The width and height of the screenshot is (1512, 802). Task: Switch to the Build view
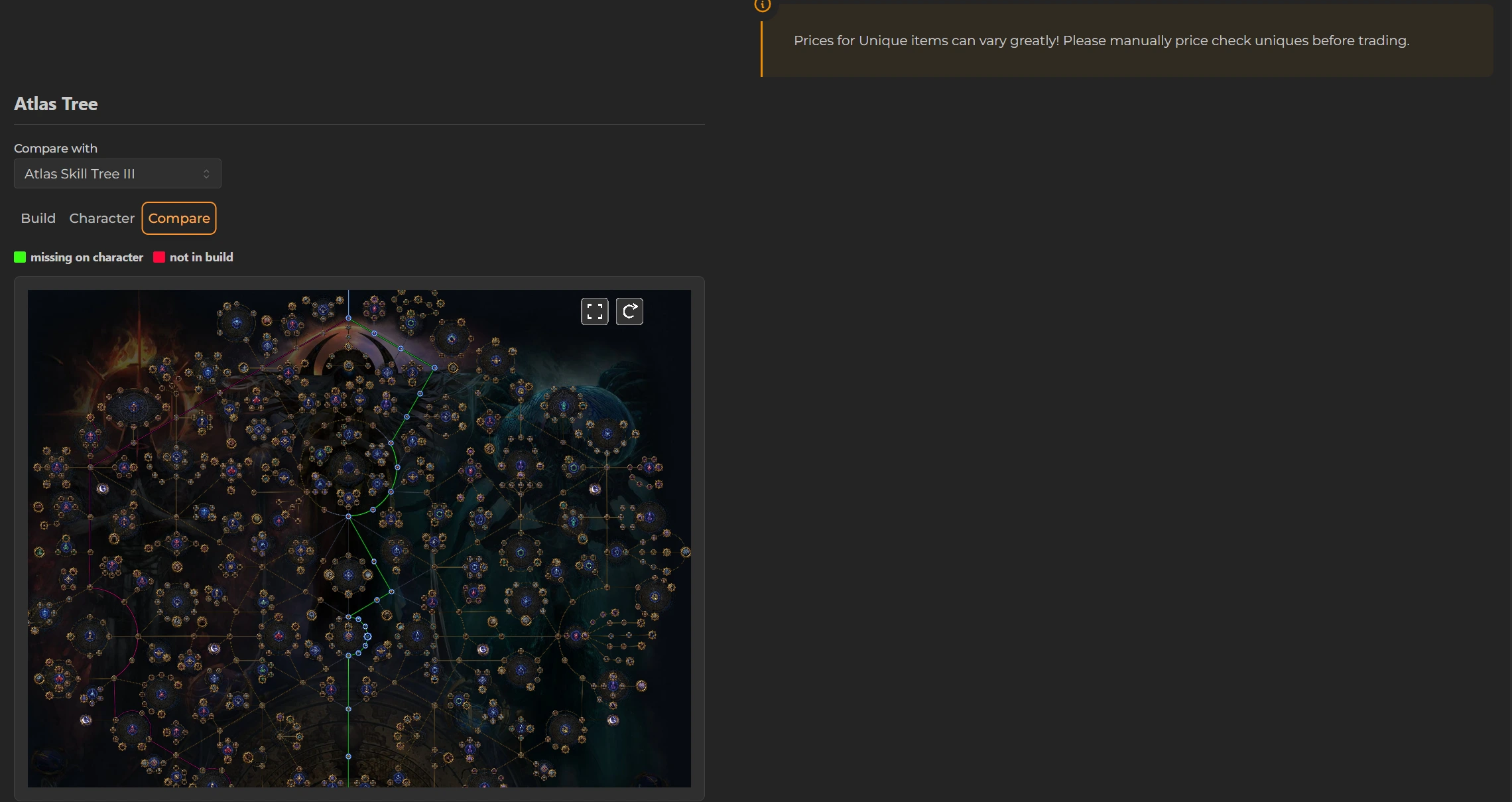[x=38, y=218]
